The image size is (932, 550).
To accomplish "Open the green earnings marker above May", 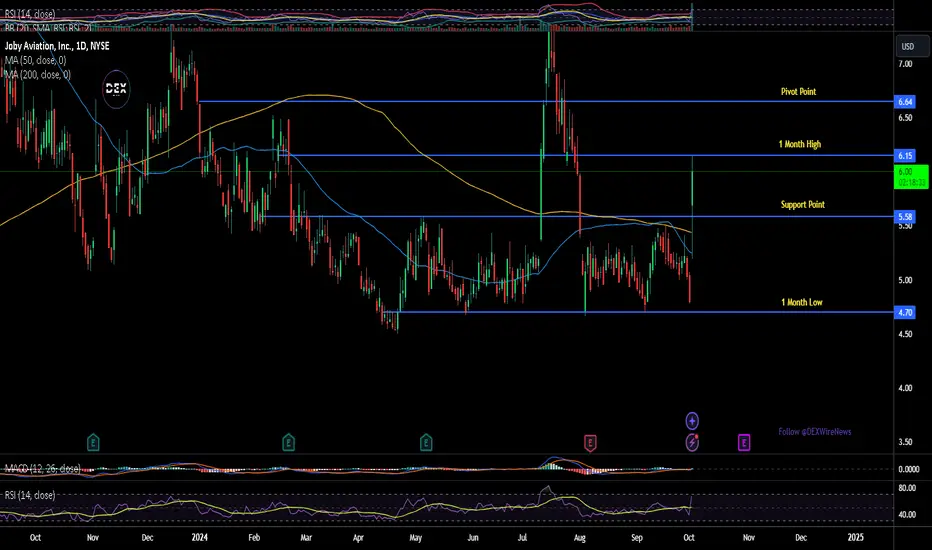I will coord(426,442).
